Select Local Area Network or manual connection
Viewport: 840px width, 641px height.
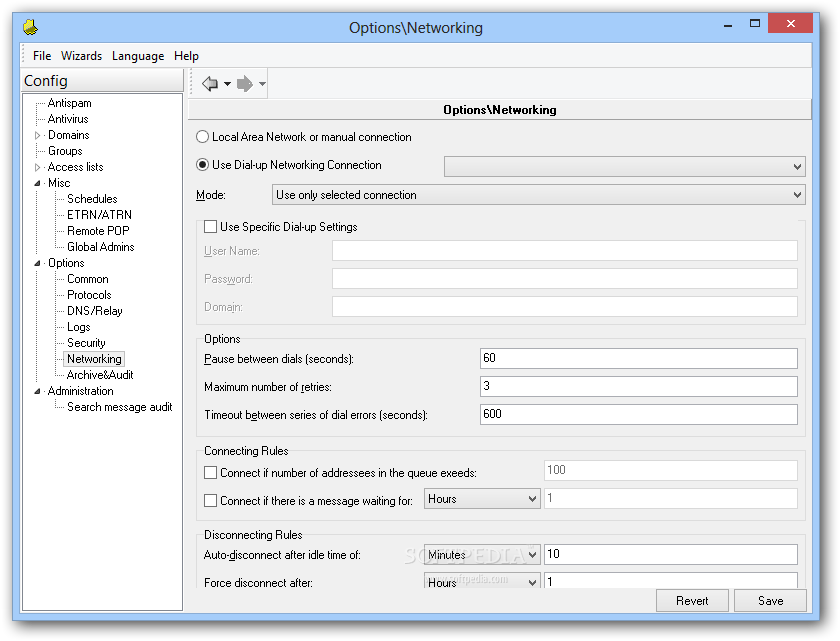pyautogui.click(x=202, y=137)
